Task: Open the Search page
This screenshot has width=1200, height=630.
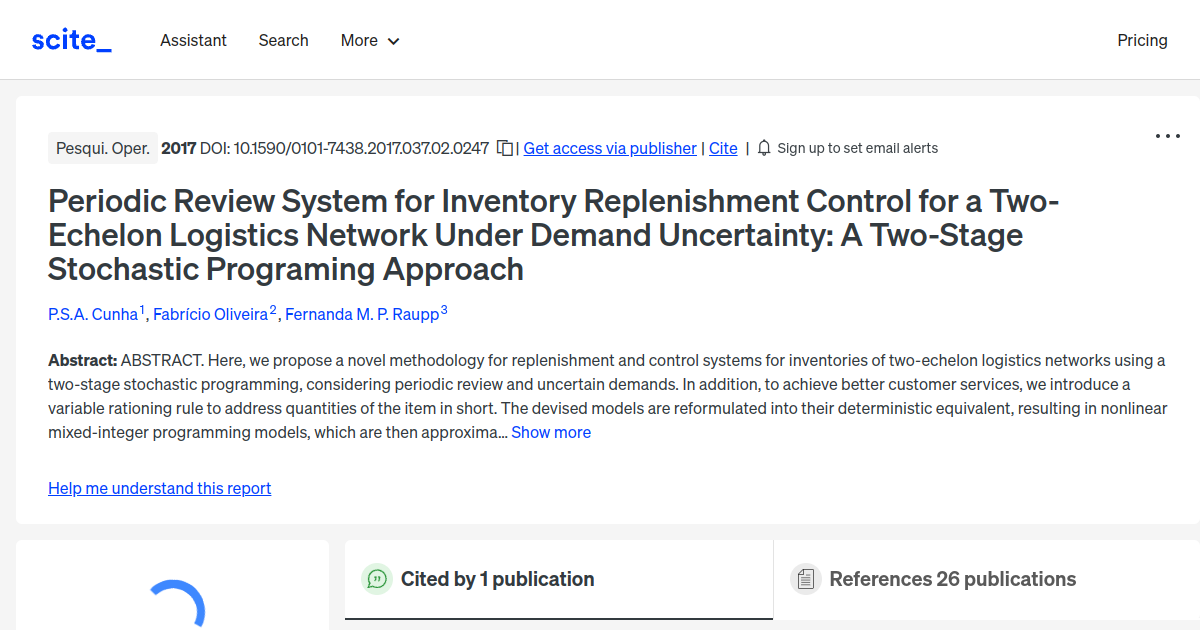Action: click(283, 40)
